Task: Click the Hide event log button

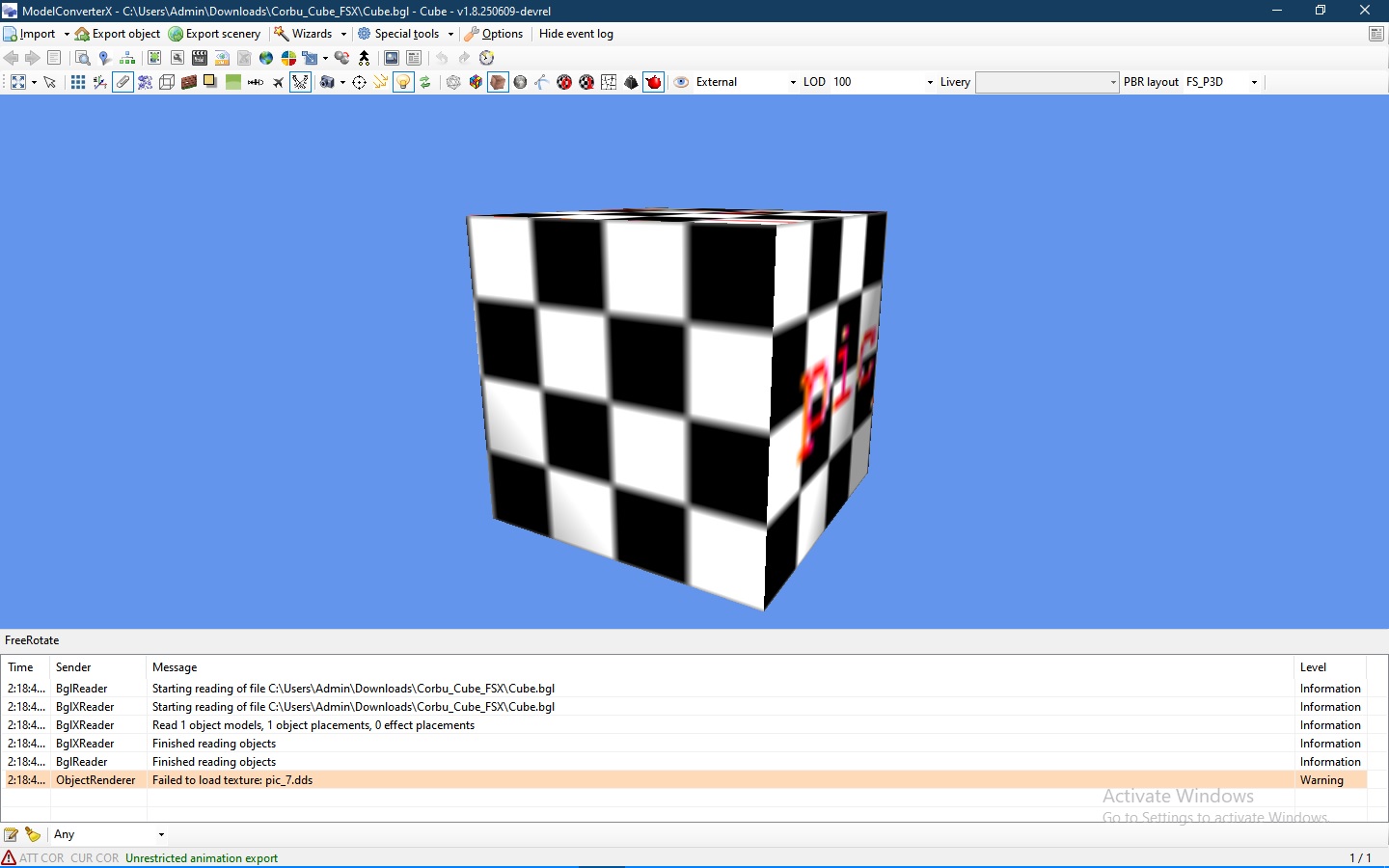Action: coord(576,34)
